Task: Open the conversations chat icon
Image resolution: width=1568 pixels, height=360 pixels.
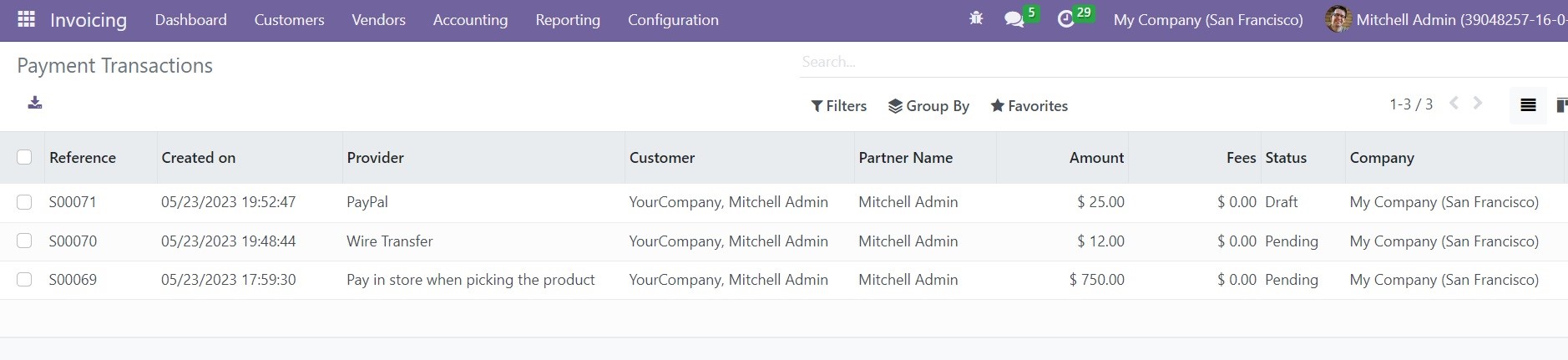Action: click(1014, 19)
